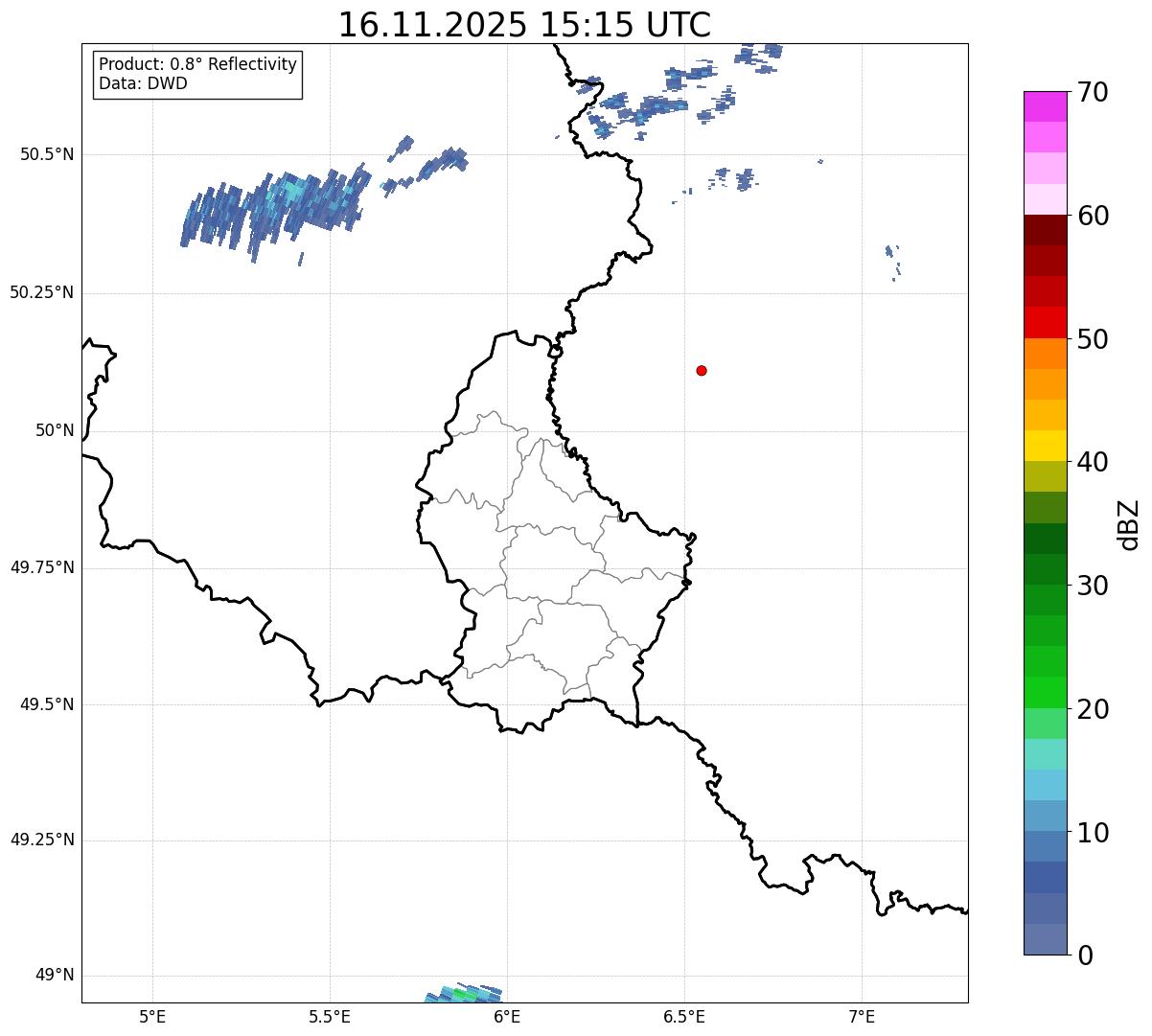This screenshot has width=1152, height=1036.
Task: Click the '7°E' longitude label
Action: (862, 1017)
